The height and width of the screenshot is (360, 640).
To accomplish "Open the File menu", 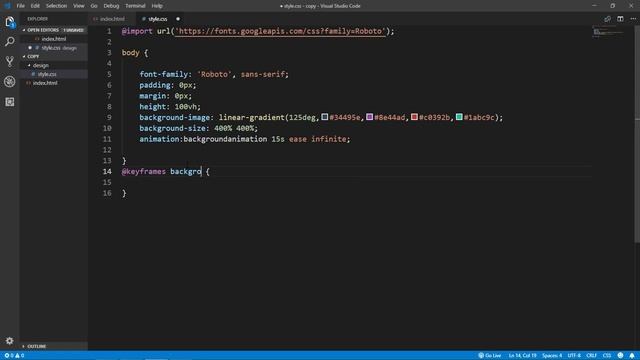I will (x=20, y=6).
